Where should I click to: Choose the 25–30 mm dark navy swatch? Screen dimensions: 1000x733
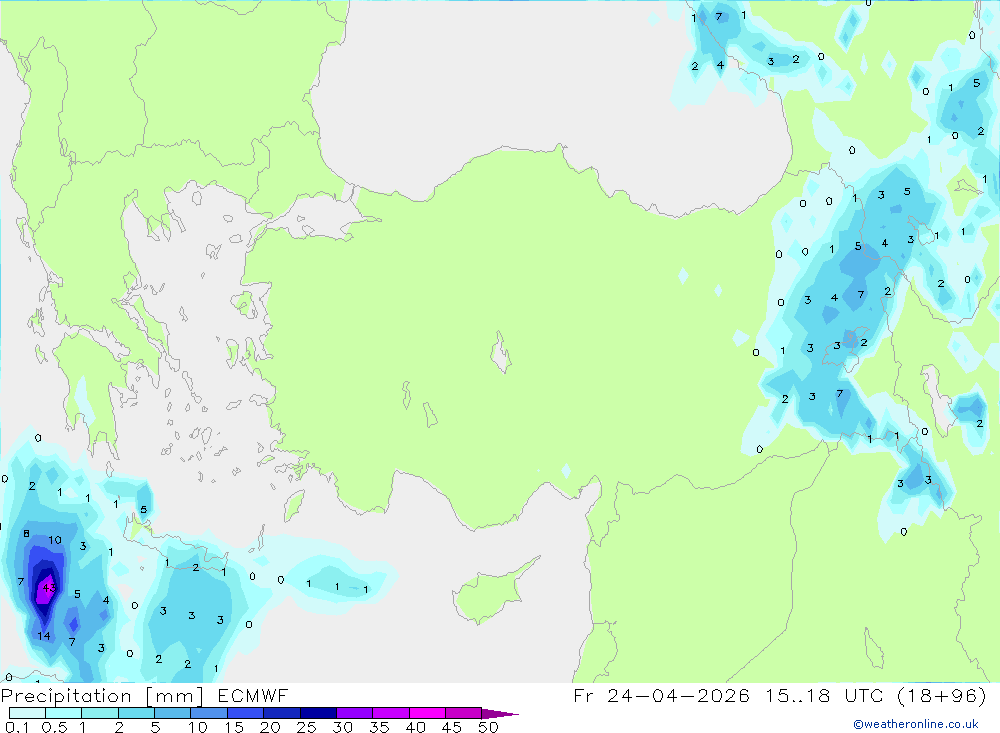(x=318, y=713)
